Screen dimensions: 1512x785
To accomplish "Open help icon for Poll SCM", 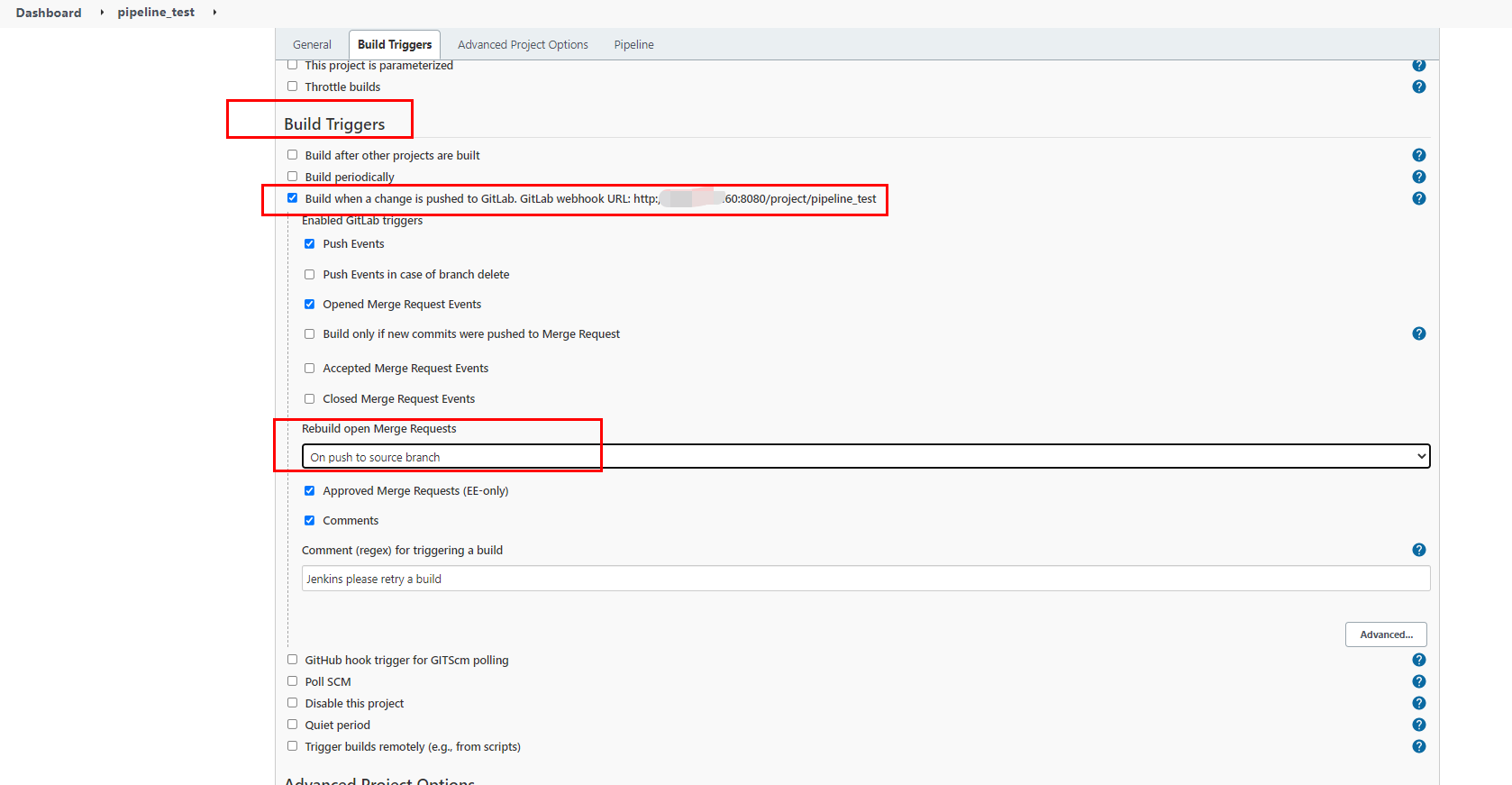I will (x=1419, y=681).
